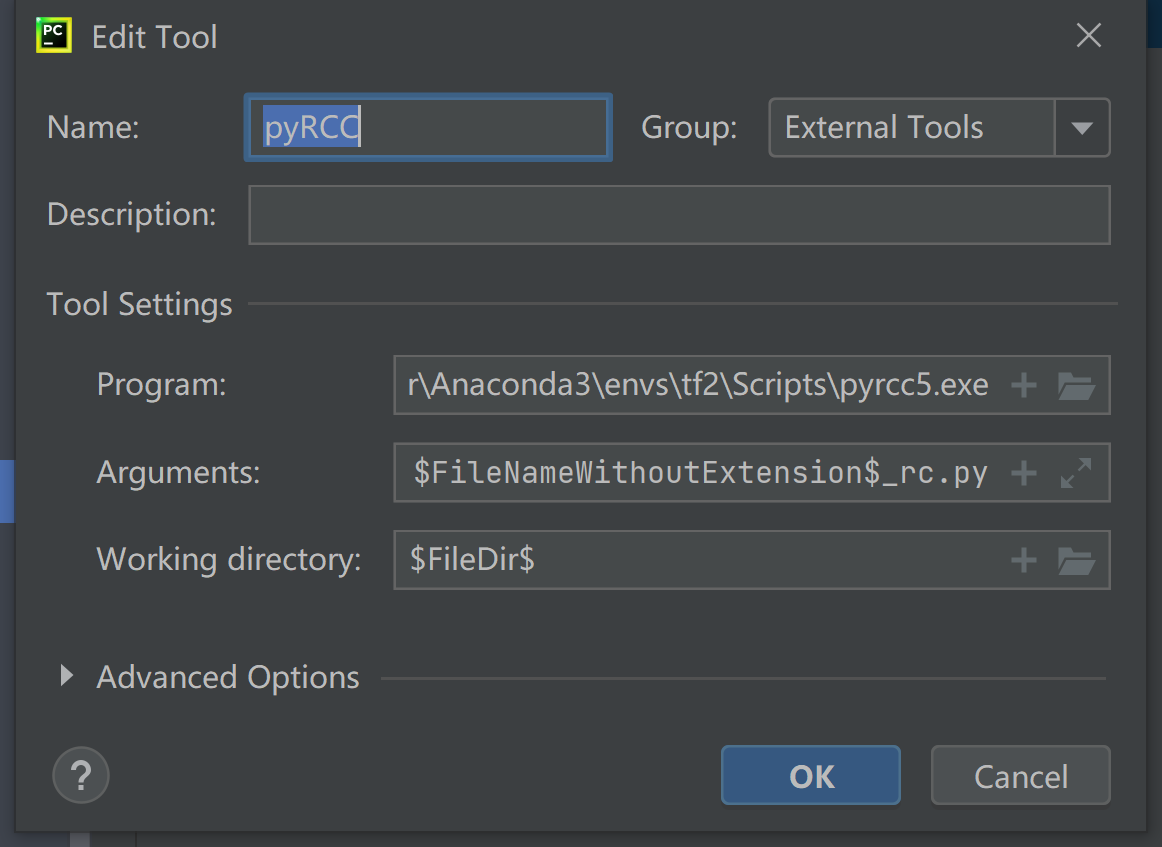Insert a macro into the Arguments field

[x=1023, y=473]
